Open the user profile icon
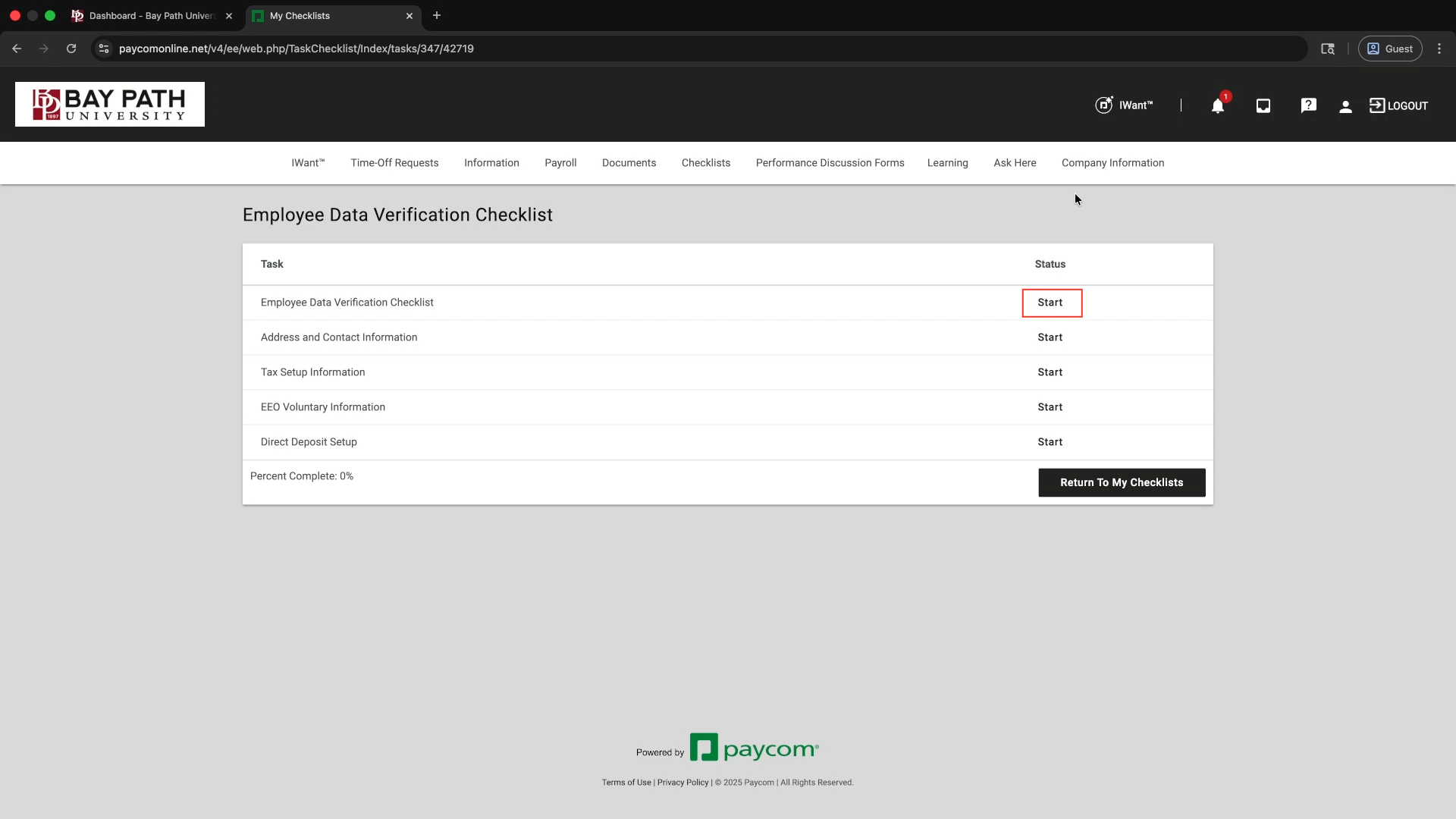The height and width of the screenshot is (819, 1456). 1345,106
